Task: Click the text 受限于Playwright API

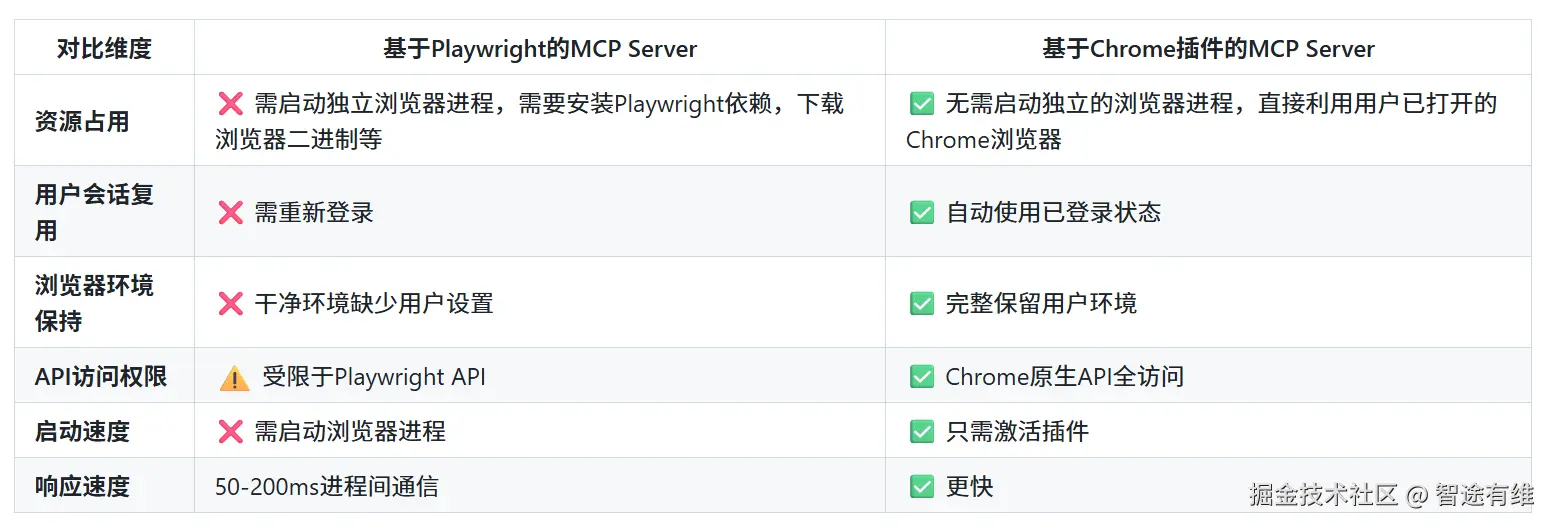Action: click(374, 377)
